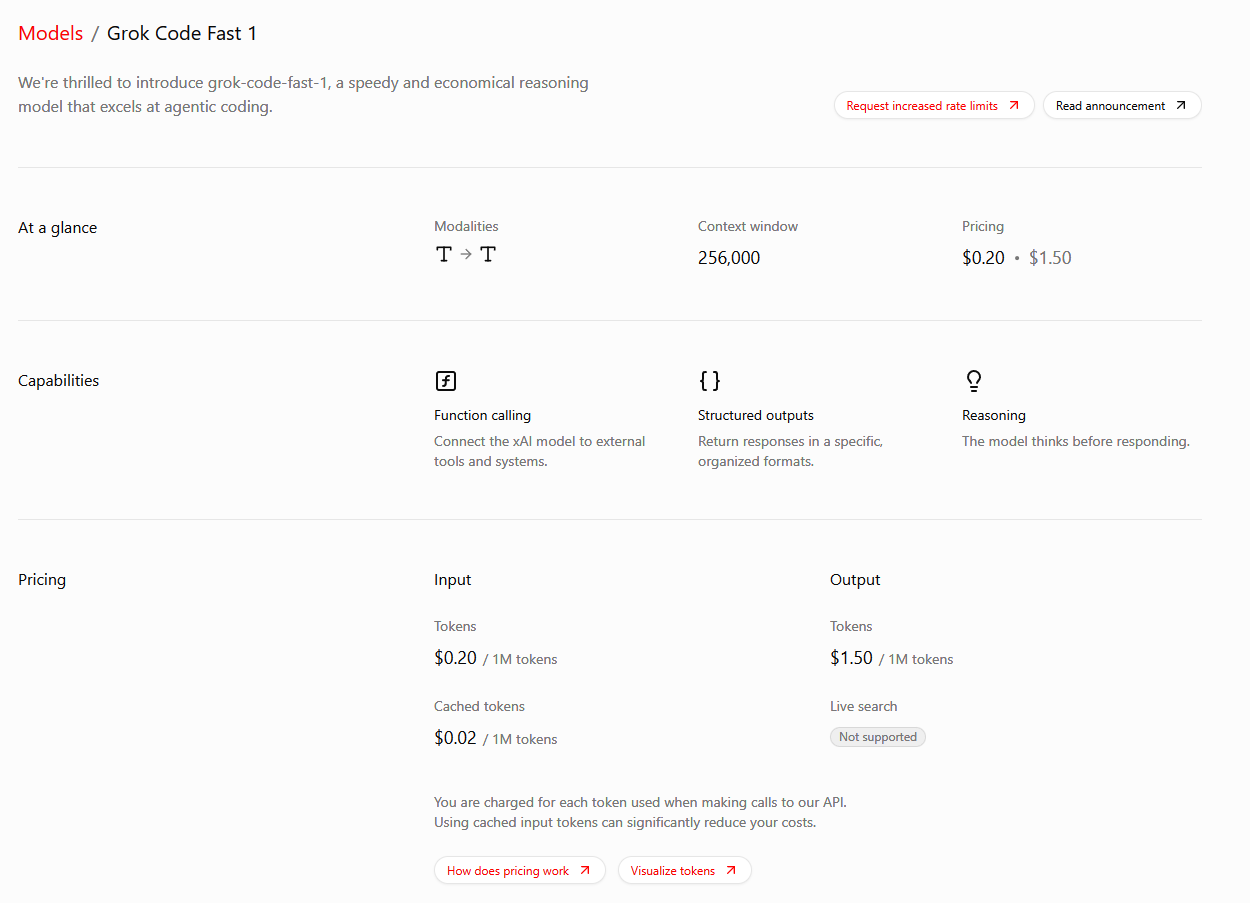
Task: Click the Reasoning heading
Action: tap(994, 415)
